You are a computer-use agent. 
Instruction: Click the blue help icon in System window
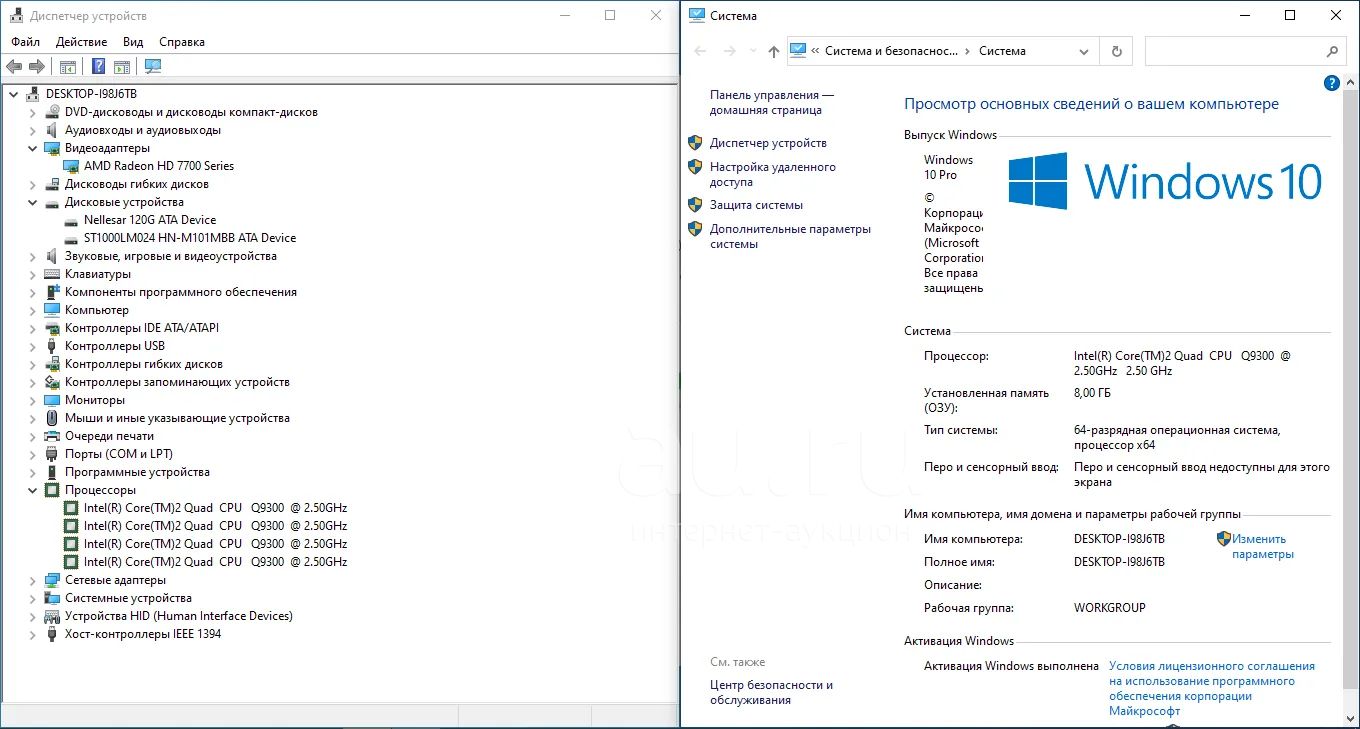[1332, 83]
